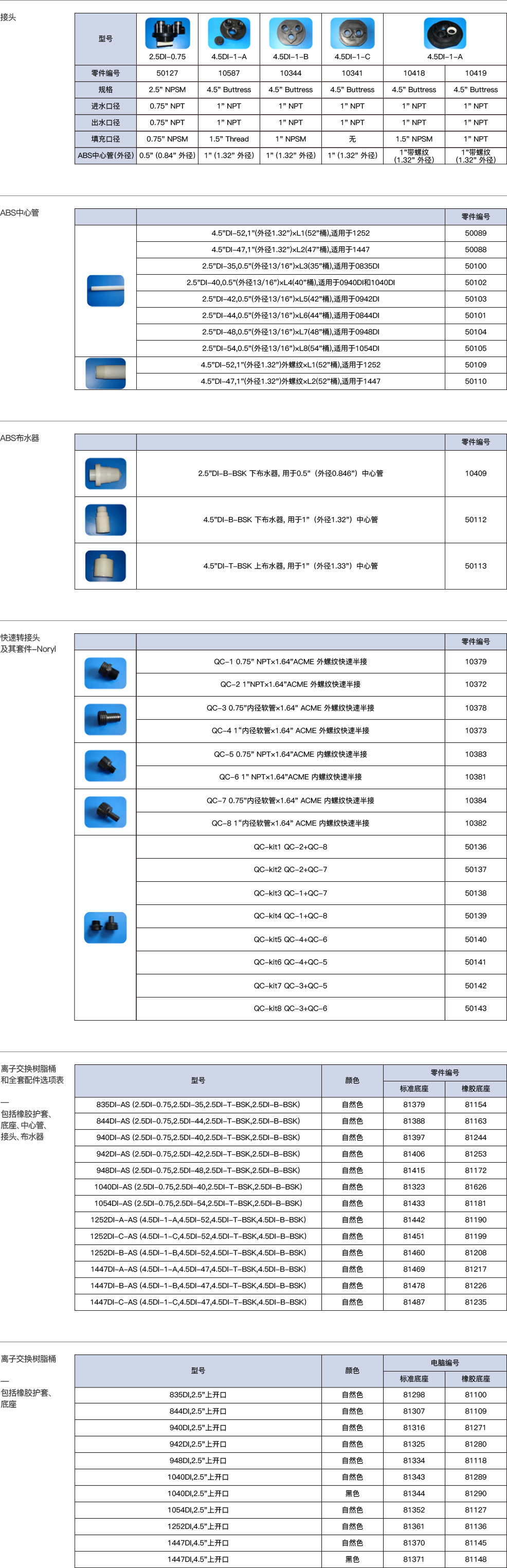Select the QC-1 and QC-2 connector image
Screen dimensions: 507x1568
(105, 672)
